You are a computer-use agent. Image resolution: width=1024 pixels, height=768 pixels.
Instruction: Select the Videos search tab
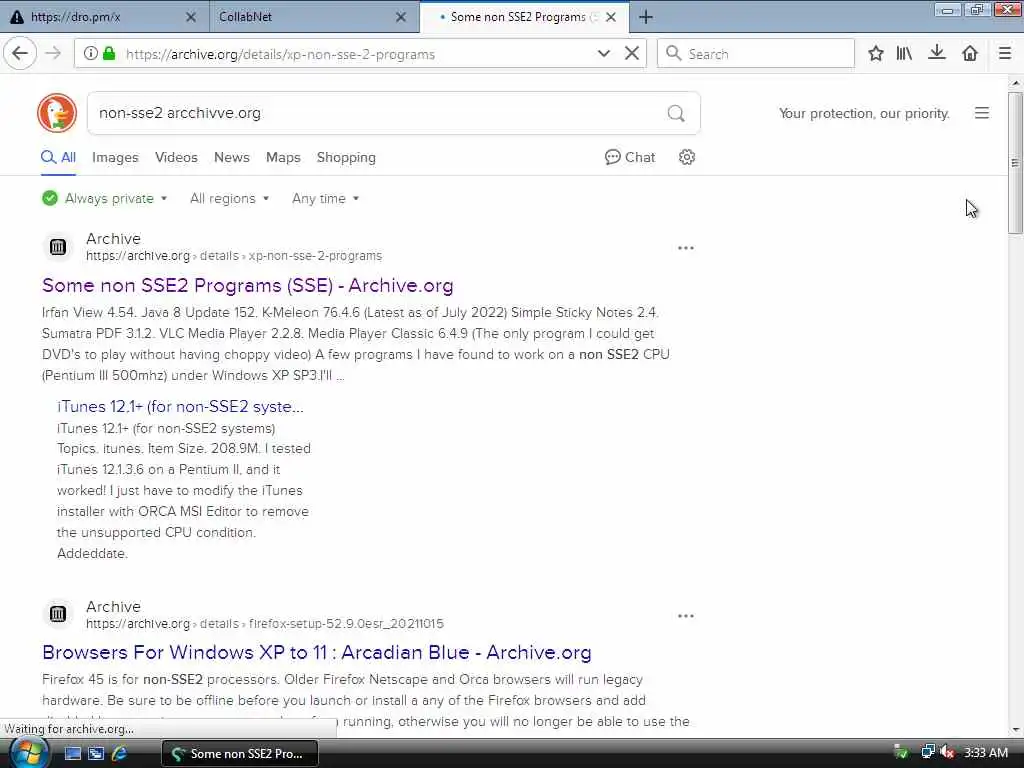176,157
